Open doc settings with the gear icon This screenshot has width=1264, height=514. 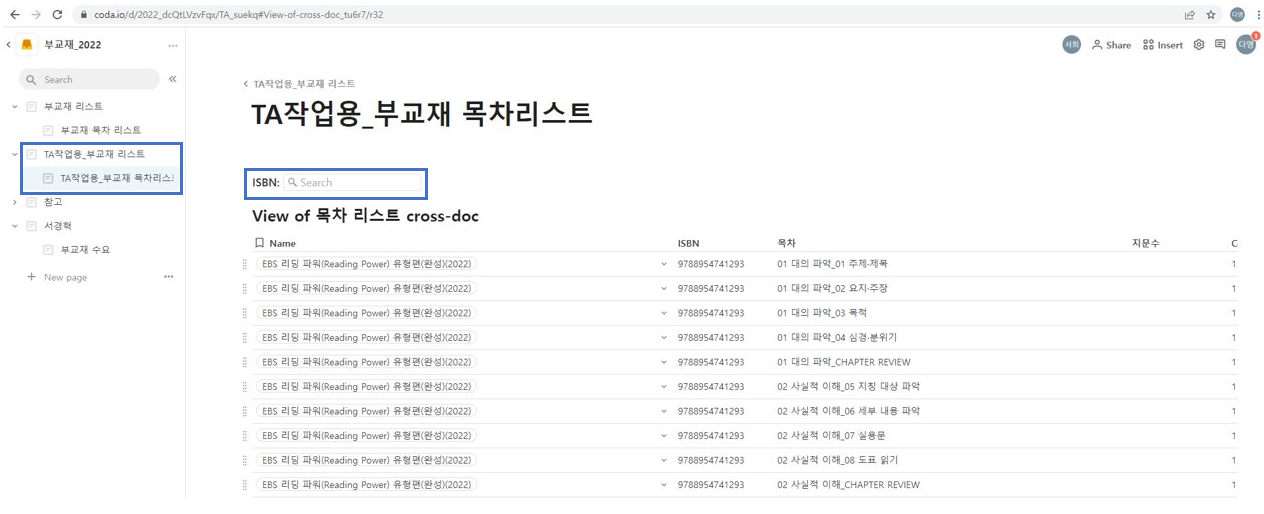point(1199,44)
